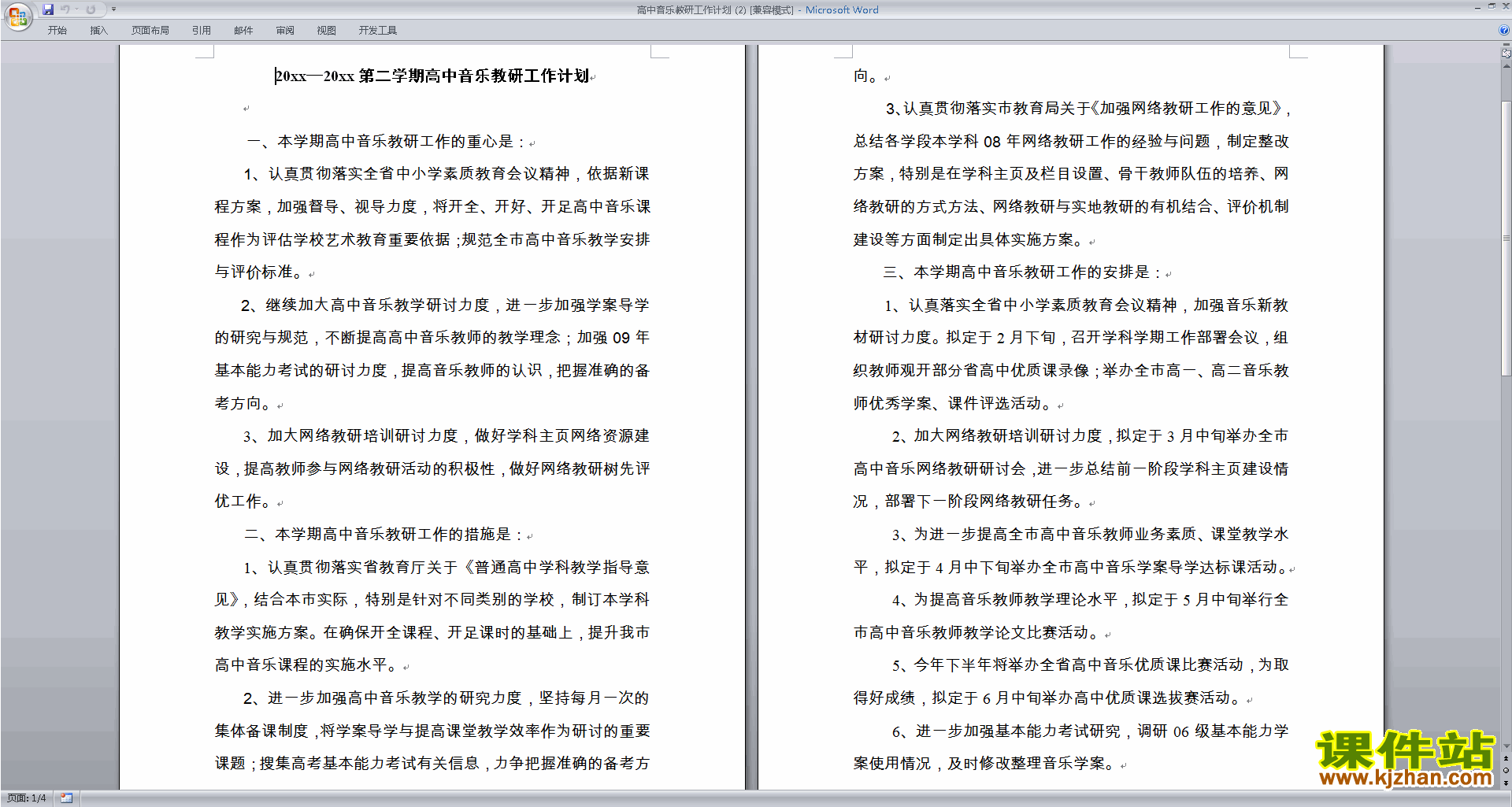
Task: Click the vertical scrollbar up arrow
Action: (1506, 66)
